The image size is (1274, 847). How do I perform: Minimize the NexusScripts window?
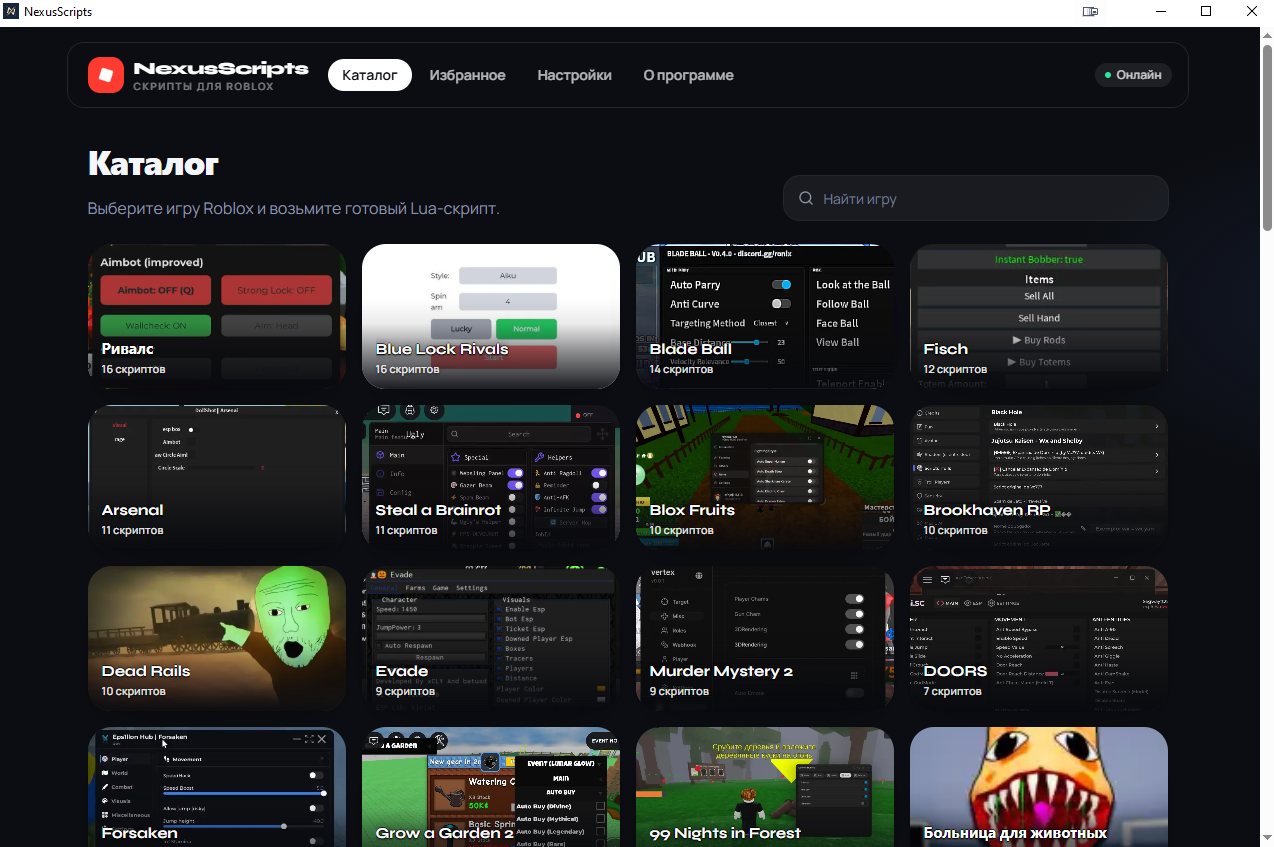(1160, 11)
